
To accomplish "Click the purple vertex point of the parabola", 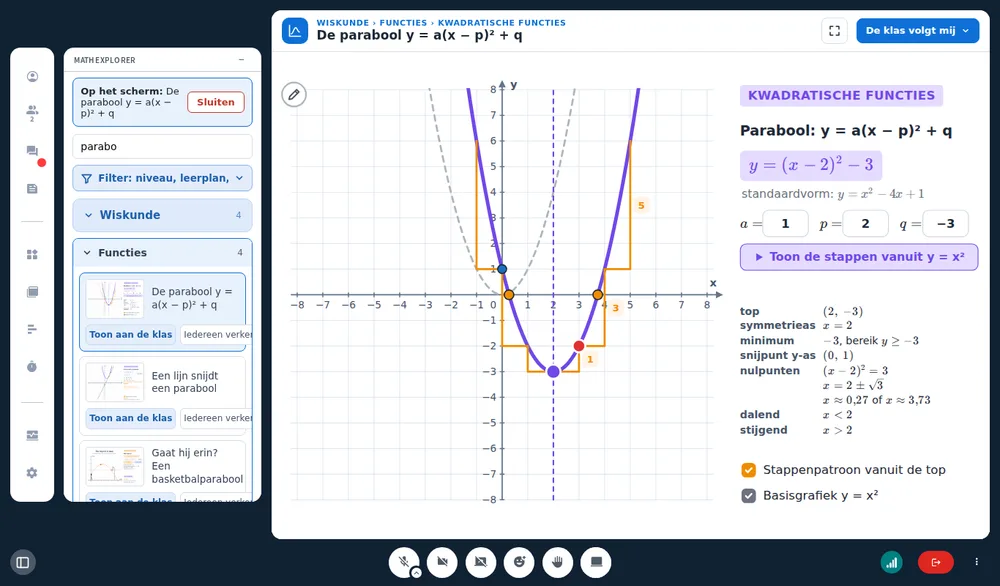I will pos(554,371).
